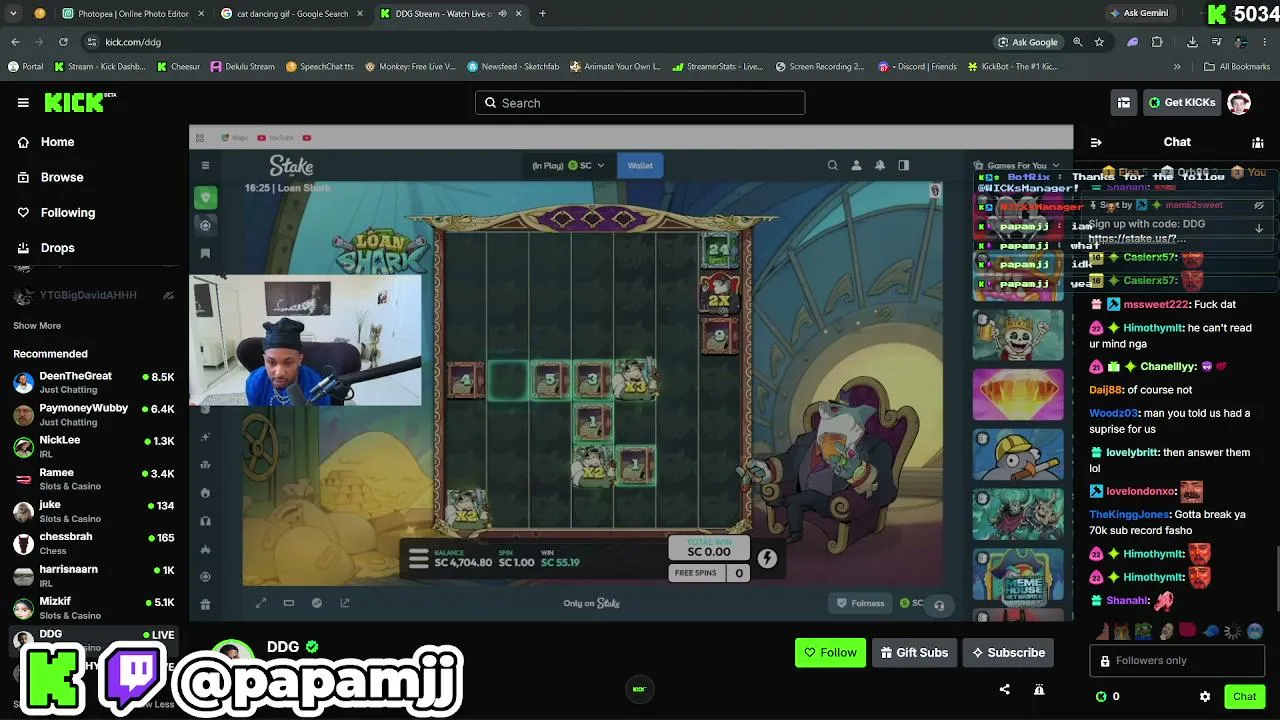This screenshot has height=720, width=1280.
Task: Focus the Kick search field
Action: pos(640,103)
